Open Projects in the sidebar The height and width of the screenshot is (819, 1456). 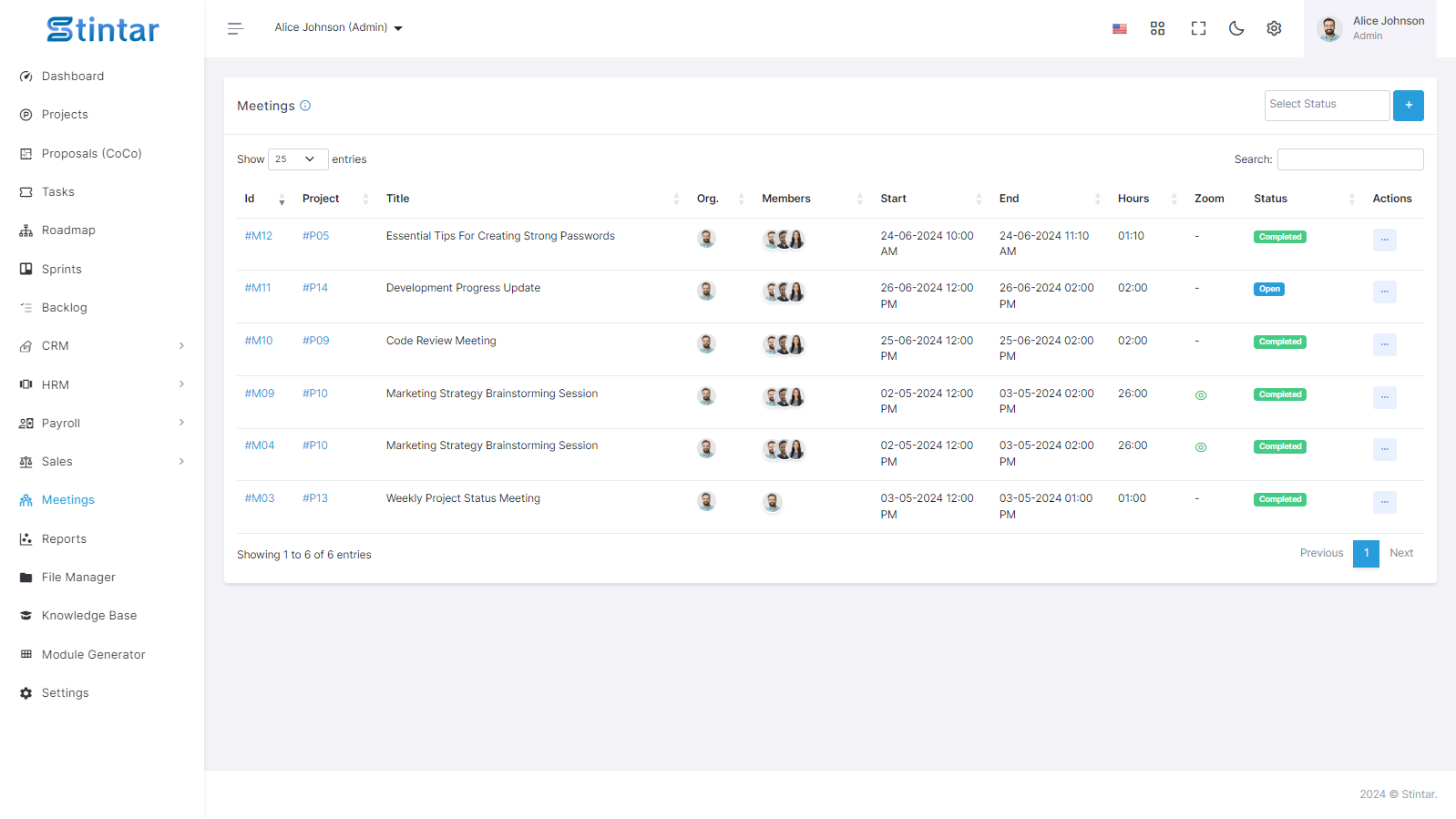coord(65,115)
